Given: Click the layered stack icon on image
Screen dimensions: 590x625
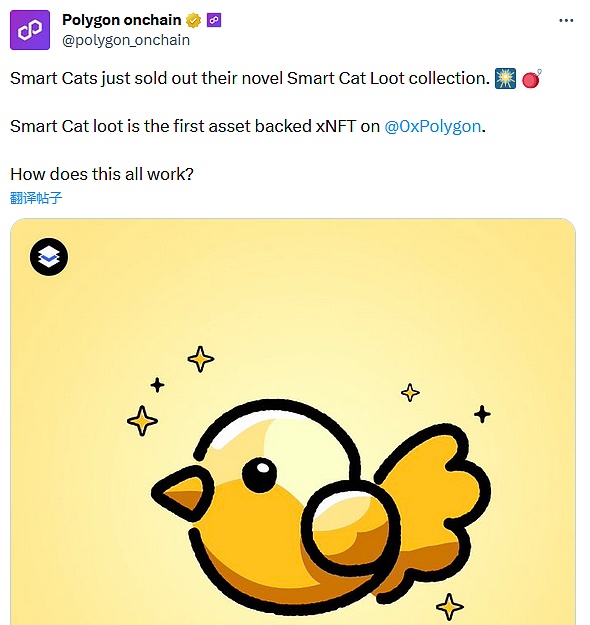Looking at the screenshot, I should pos(49,257).
